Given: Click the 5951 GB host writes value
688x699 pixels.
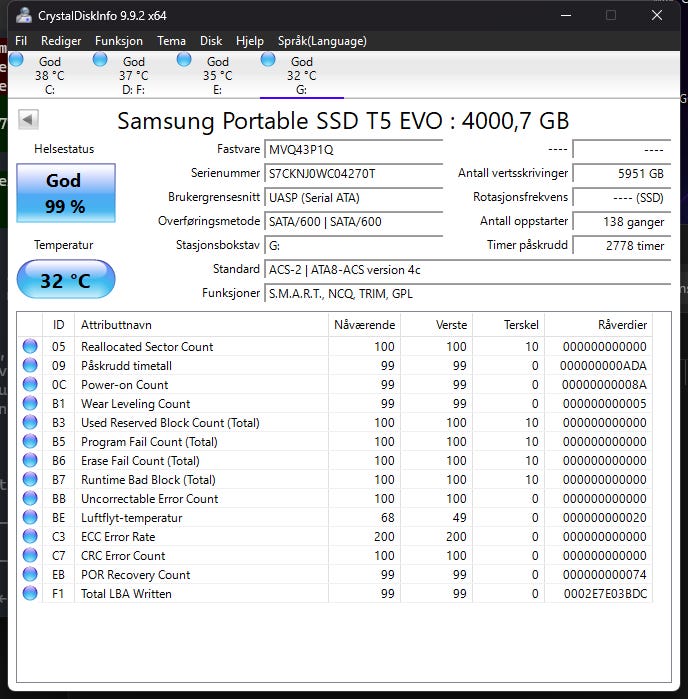Looking at the screenshot, I should coord(622,173).
